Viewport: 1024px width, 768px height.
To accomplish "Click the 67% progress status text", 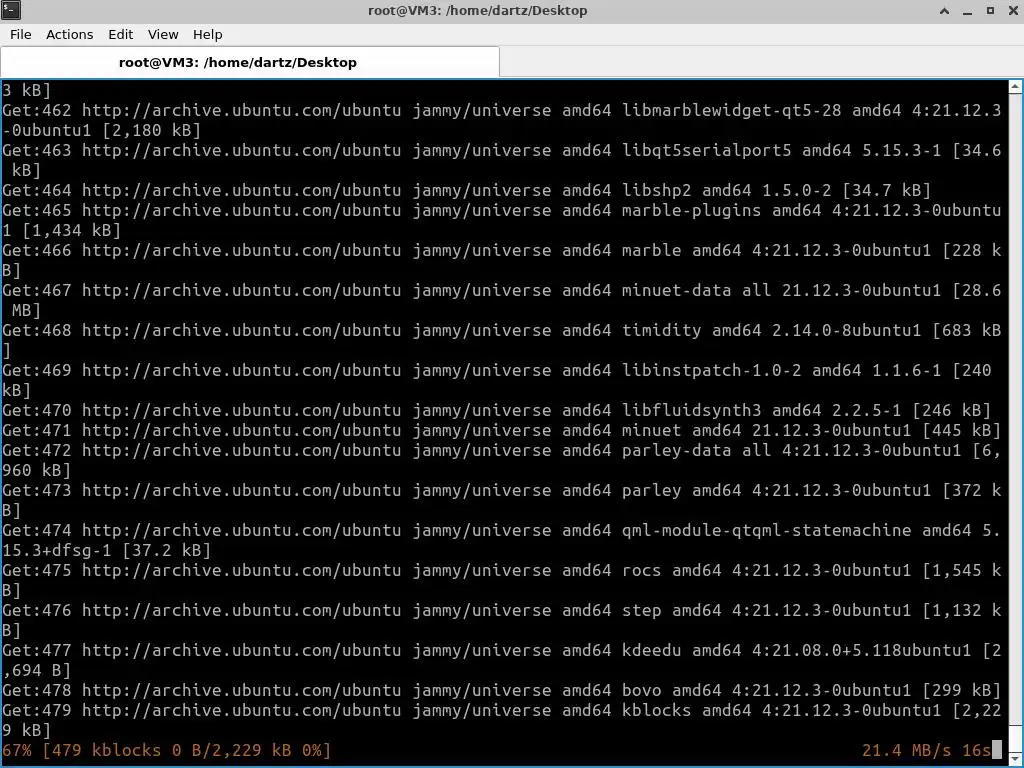I will [x=167, y=750].
